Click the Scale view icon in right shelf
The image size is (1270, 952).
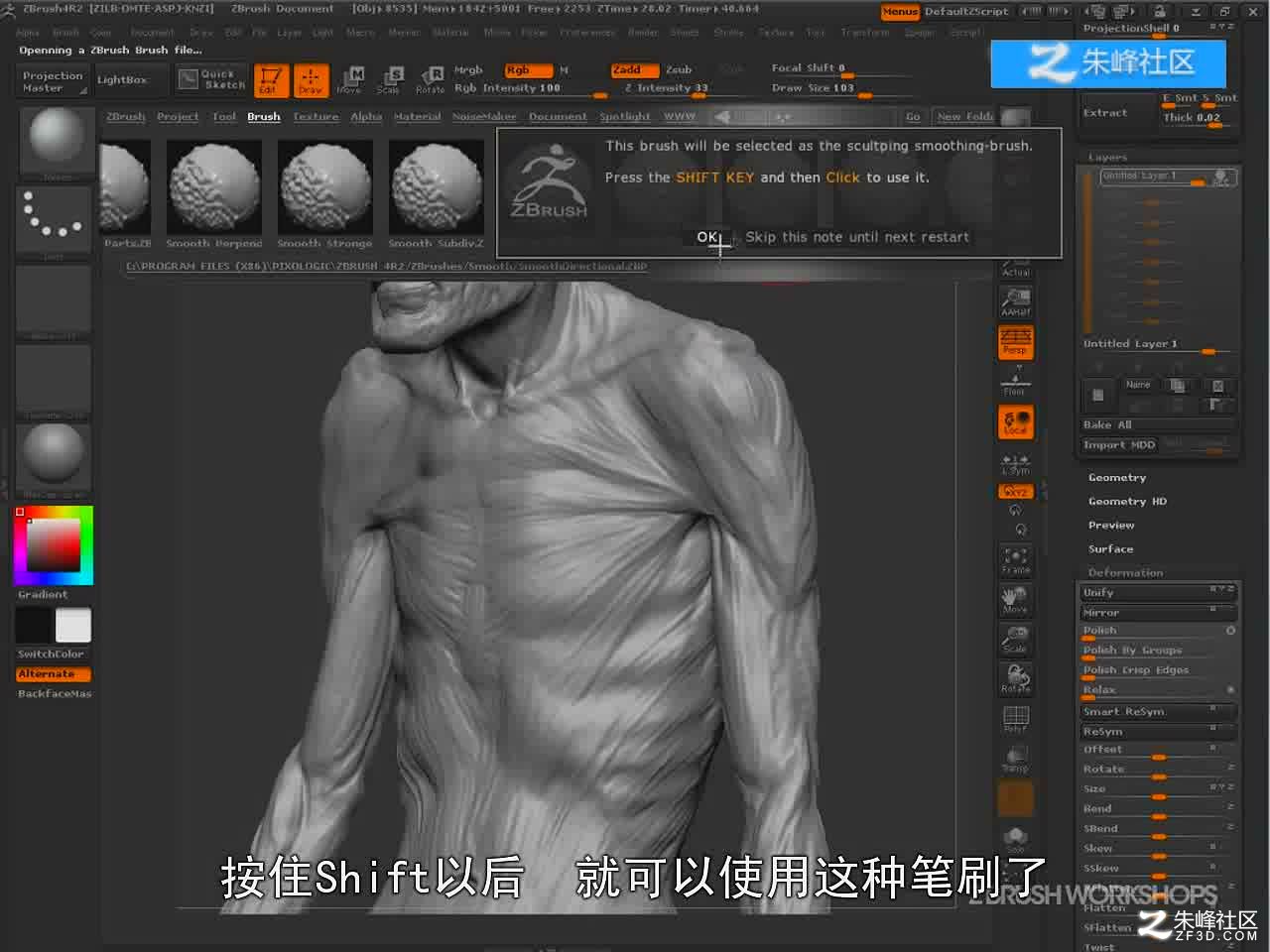tap(1015, 640)
